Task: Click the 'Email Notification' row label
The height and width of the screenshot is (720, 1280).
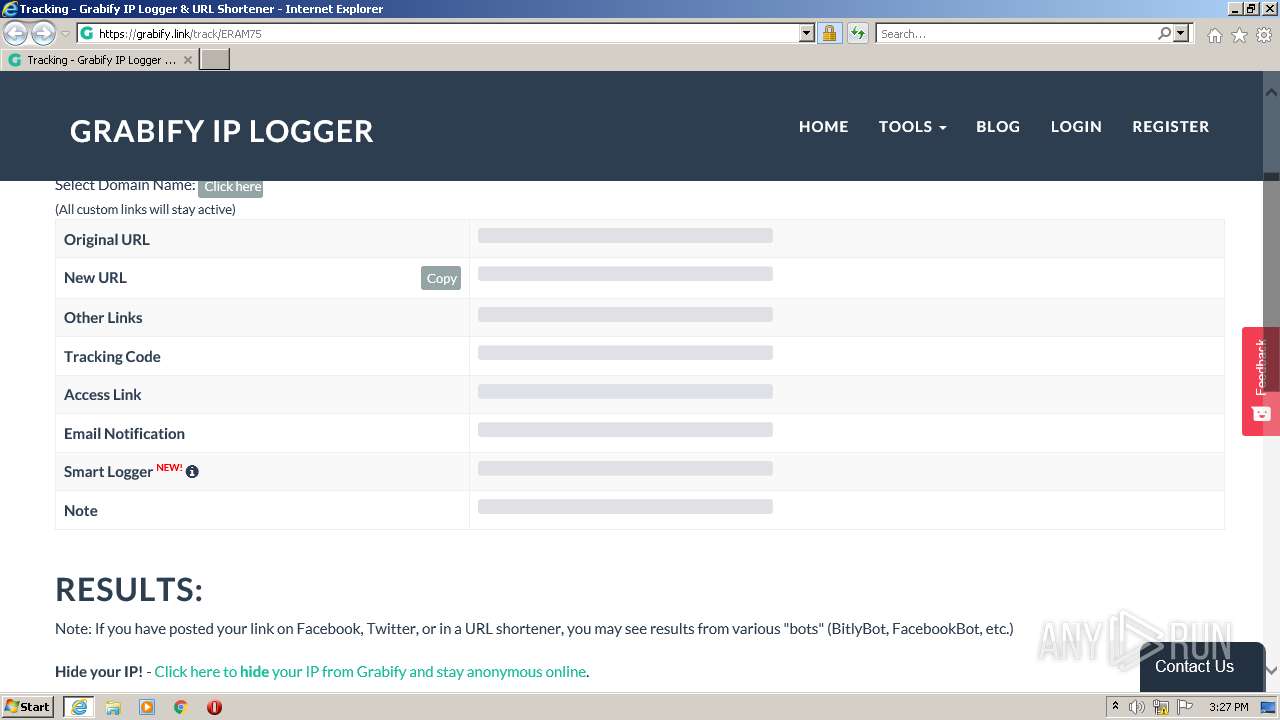Action: (124, 433)
